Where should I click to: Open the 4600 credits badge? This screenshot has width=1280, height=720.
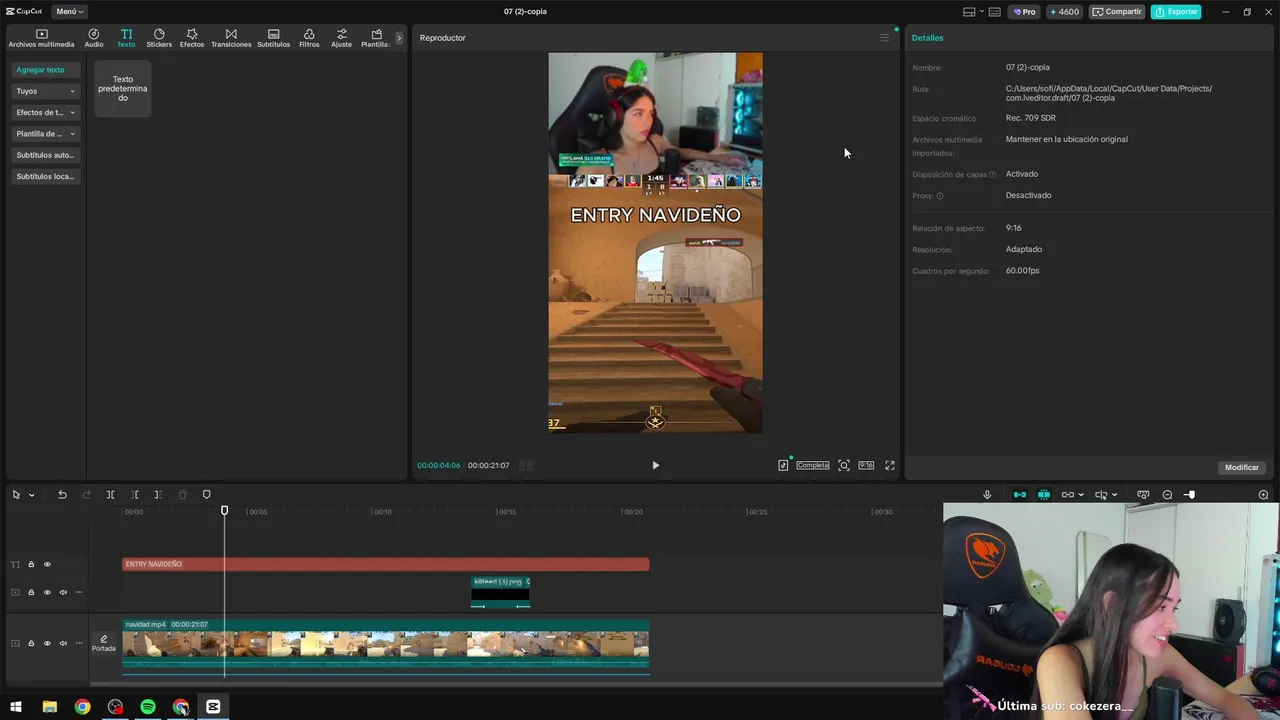(x=1064, y=12)
